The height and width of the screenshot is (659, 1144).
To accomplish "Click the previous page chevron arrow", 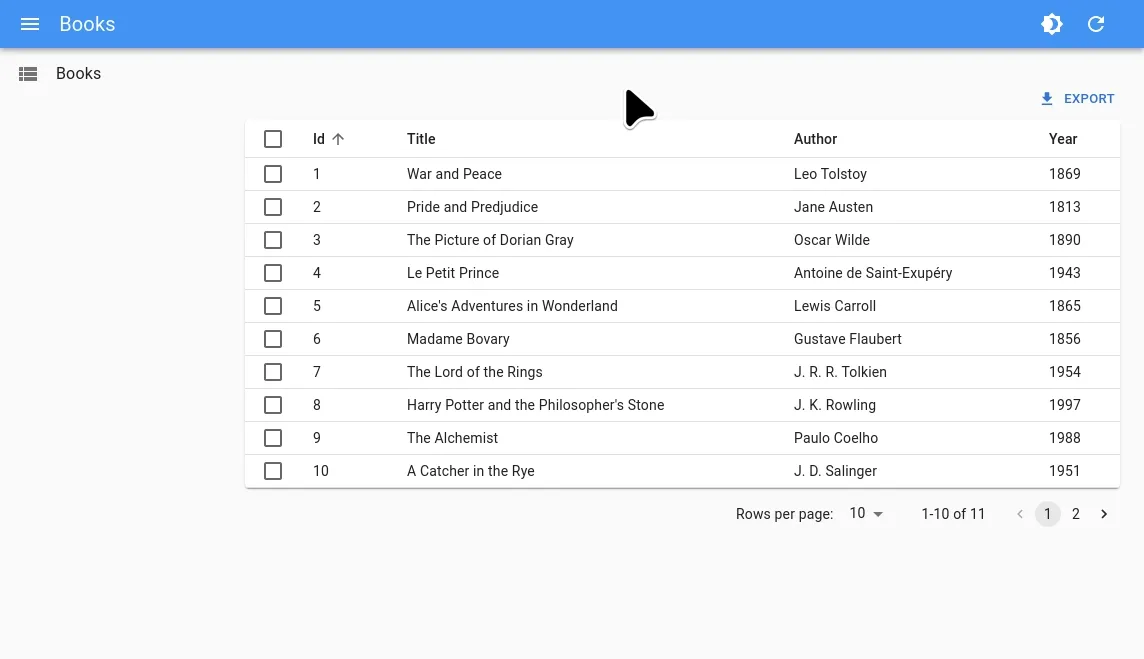I will coord(1020,514).
